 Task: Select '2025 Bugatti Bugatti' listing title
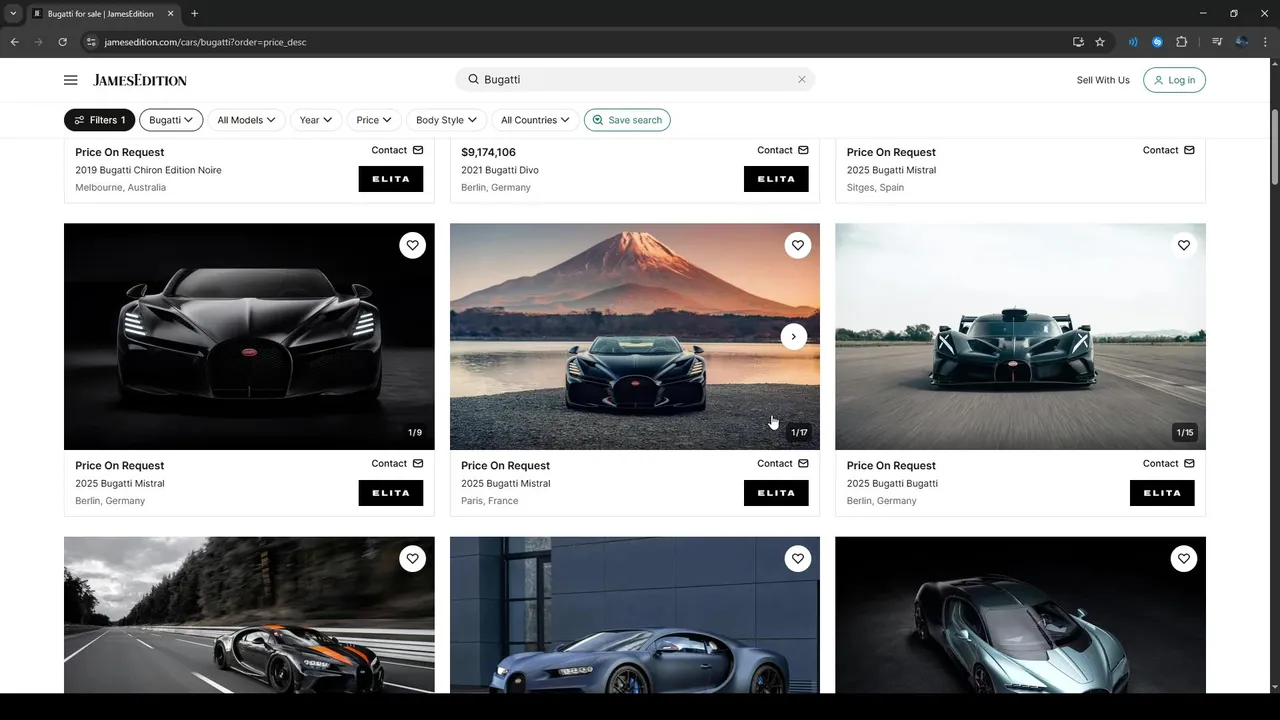892,483
